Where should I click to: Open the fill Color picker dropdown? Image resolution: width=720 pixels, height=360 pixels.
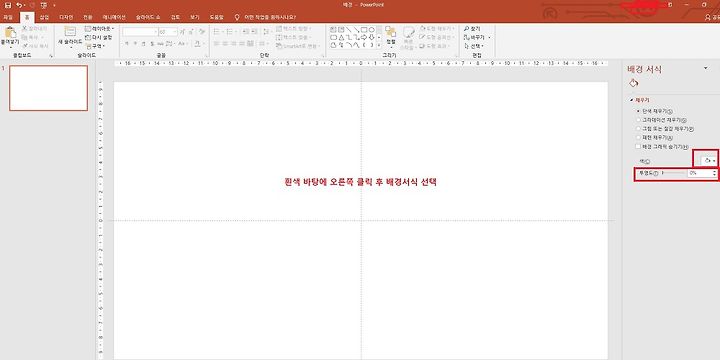709,161
